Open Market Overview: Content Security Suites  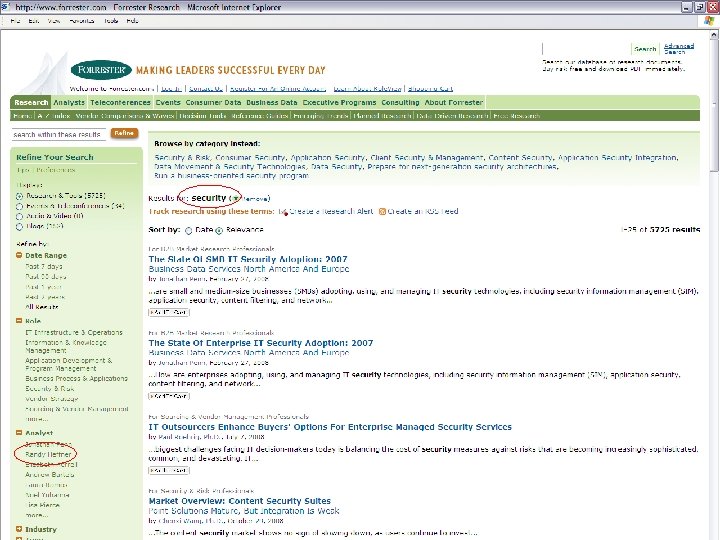[x=240, y=501]
